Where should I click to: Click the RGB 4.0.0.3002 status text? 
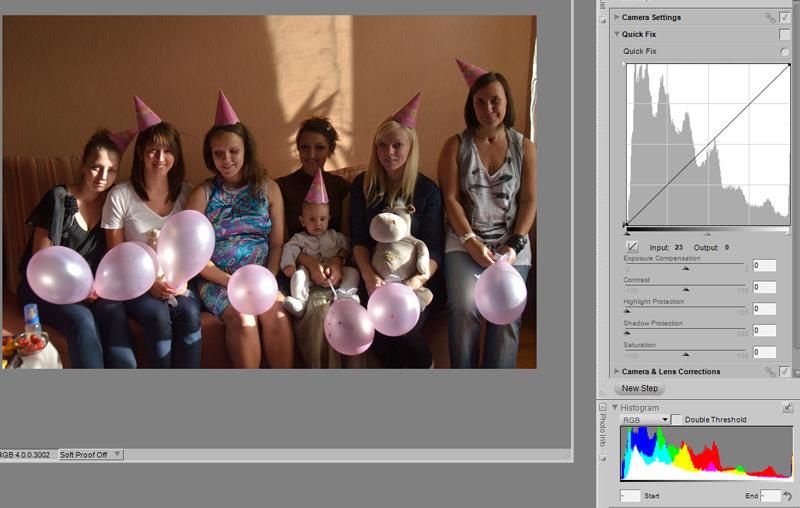point(25,454)
